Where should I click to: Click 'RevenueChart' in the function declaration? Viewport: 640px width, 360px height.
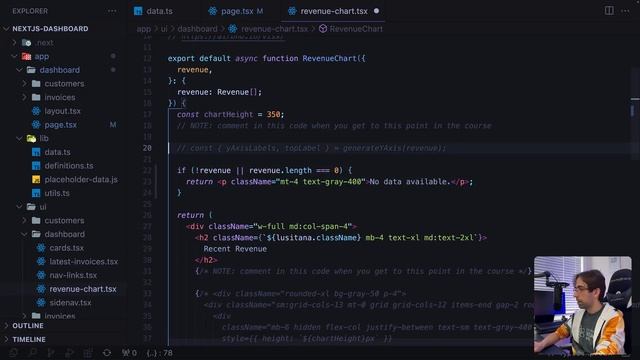click(x=329, y=58)
